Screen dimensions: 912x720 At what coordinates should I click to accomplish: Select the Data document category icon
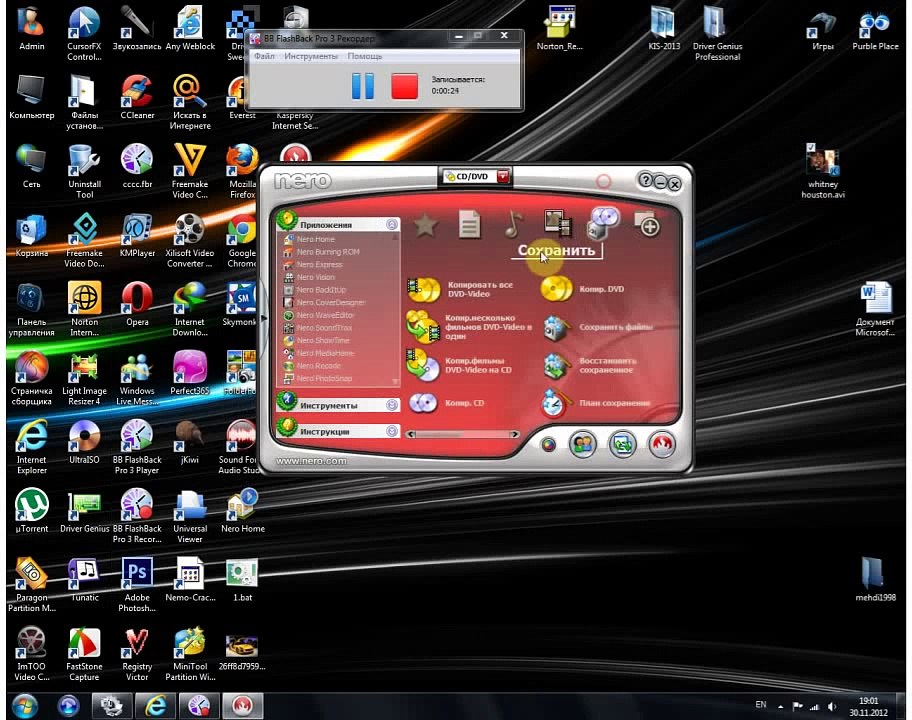point(469,224)
